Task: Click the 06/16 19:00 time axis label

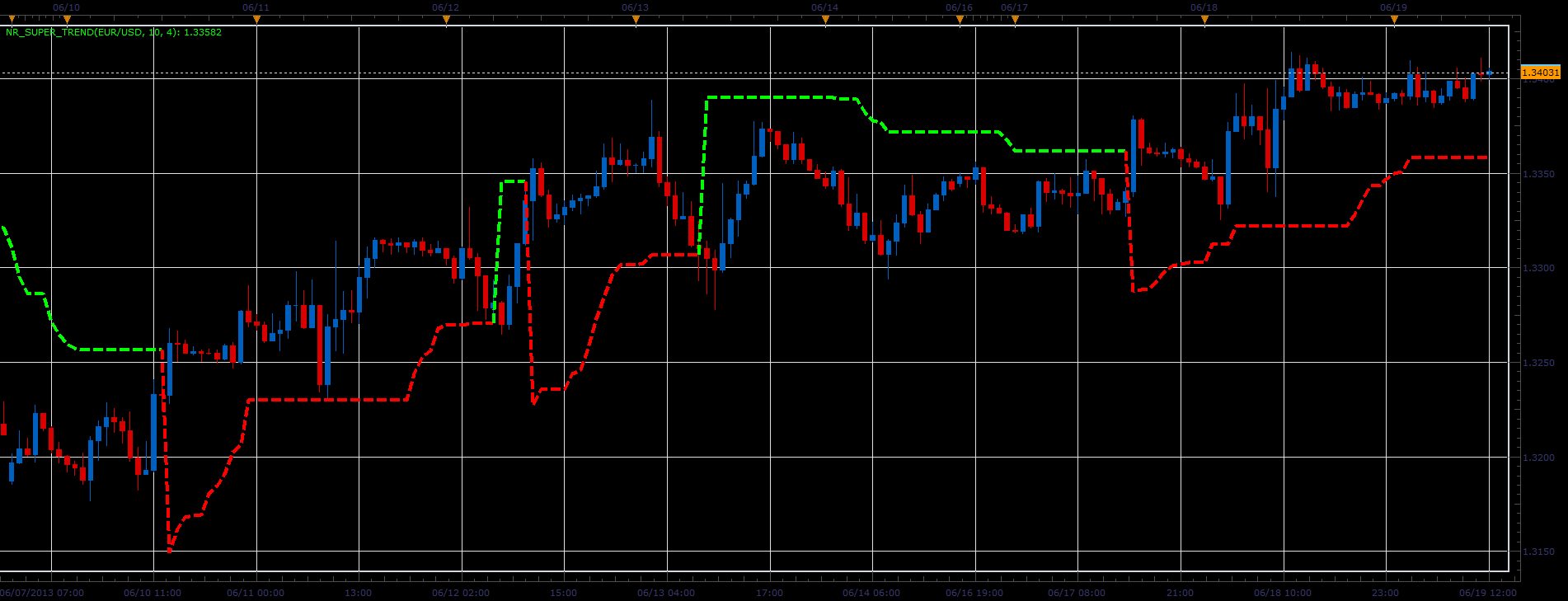Action: (x=974, y=593)
